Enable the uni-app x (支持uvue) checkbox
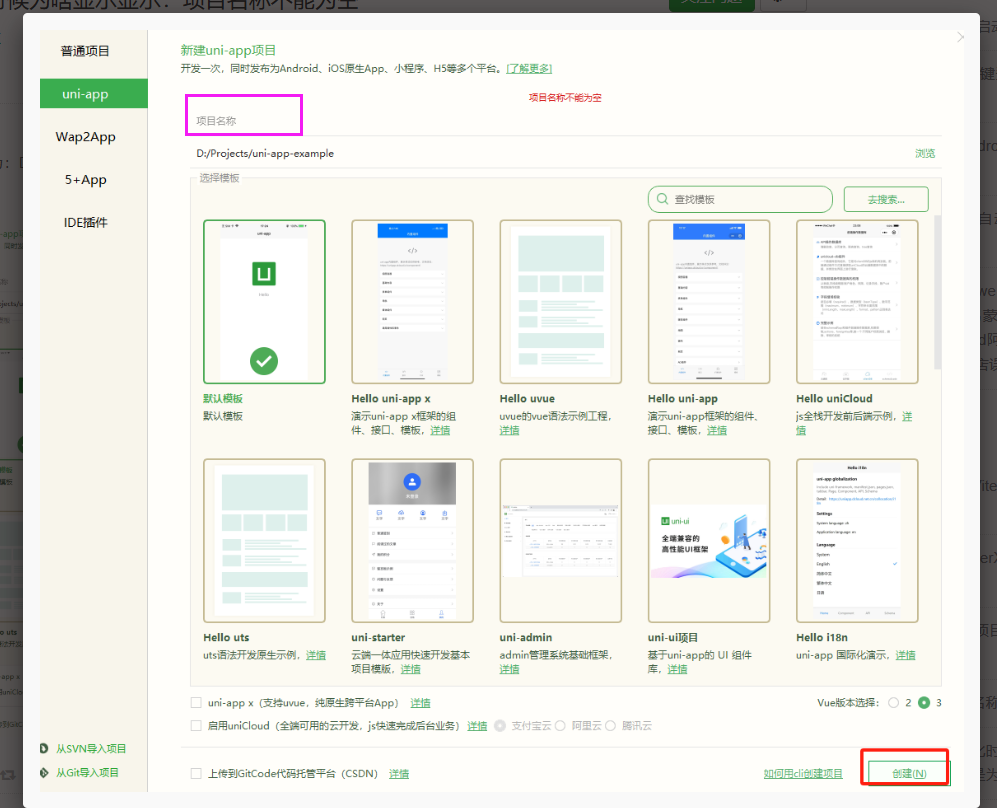The width and height of the screenshot is (997, 808). pos(196,702)
